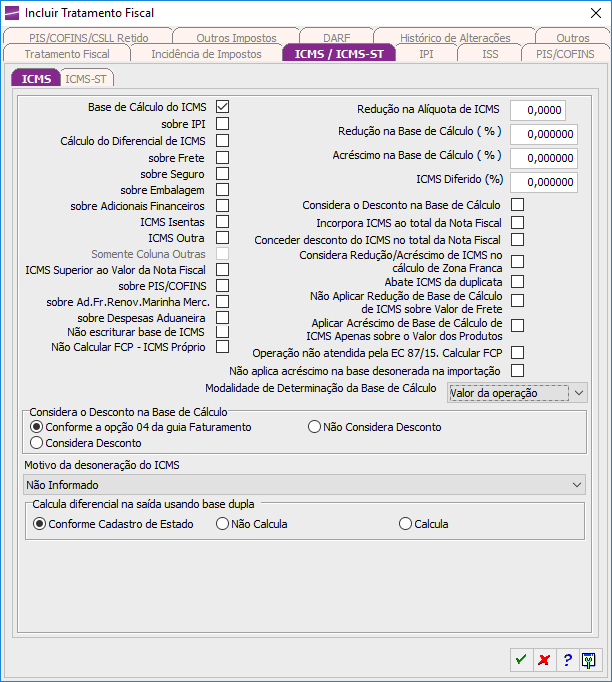The image size is (612, 682).
Task: Tick sobre Ad.Fr.Renov.Marinha Merc. checkbox
Action: click(222, 302)
